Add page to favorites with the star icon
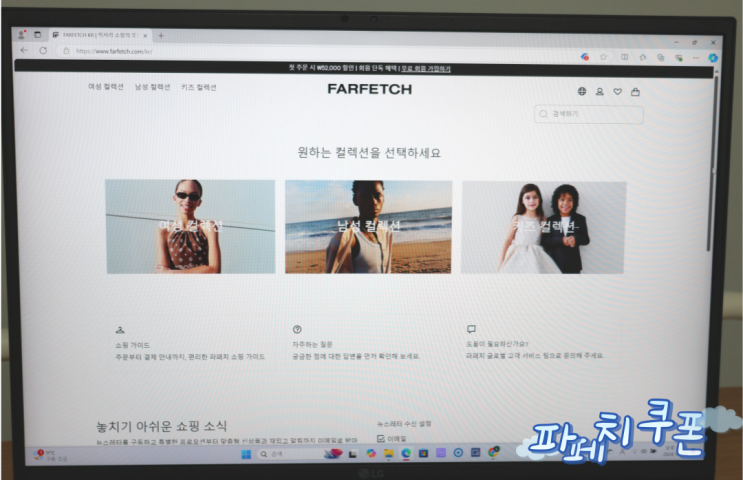Viewport: 743px width, 480px height. click(603, 57)
